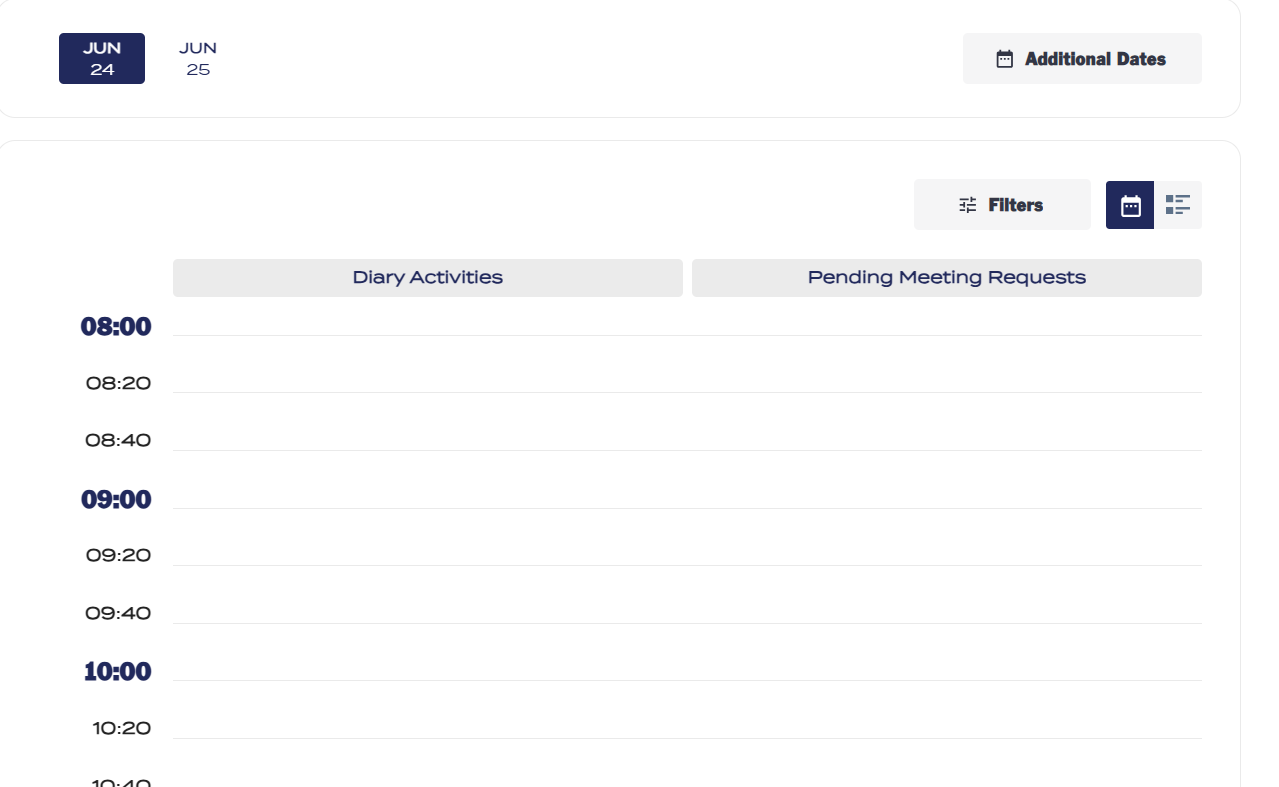Viewport: 1279px width, 787px height.
Task: Open the Filters options panel
Action: click(x=1001, y=204)
